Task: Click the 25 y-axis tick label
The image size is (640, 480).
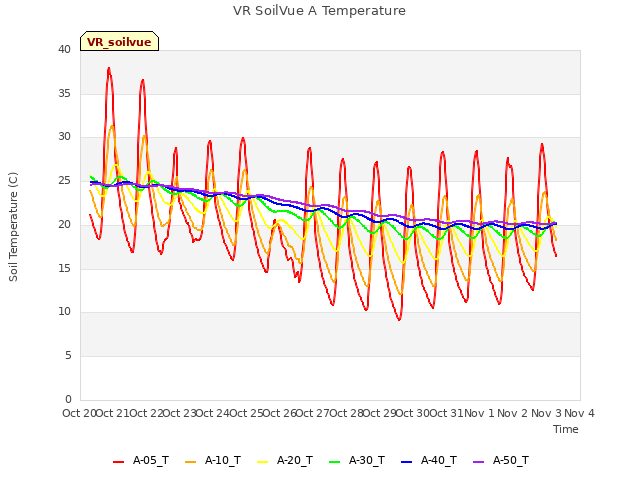Action: [x=64, y=180]
